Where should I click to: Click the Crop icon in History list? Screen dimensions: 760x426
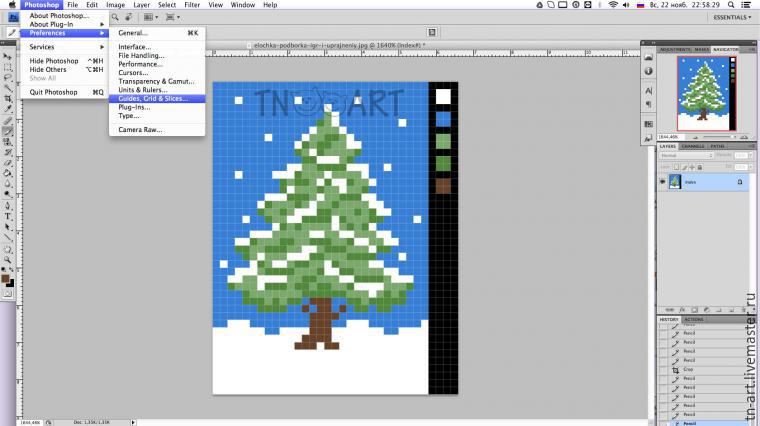[675, 369]
